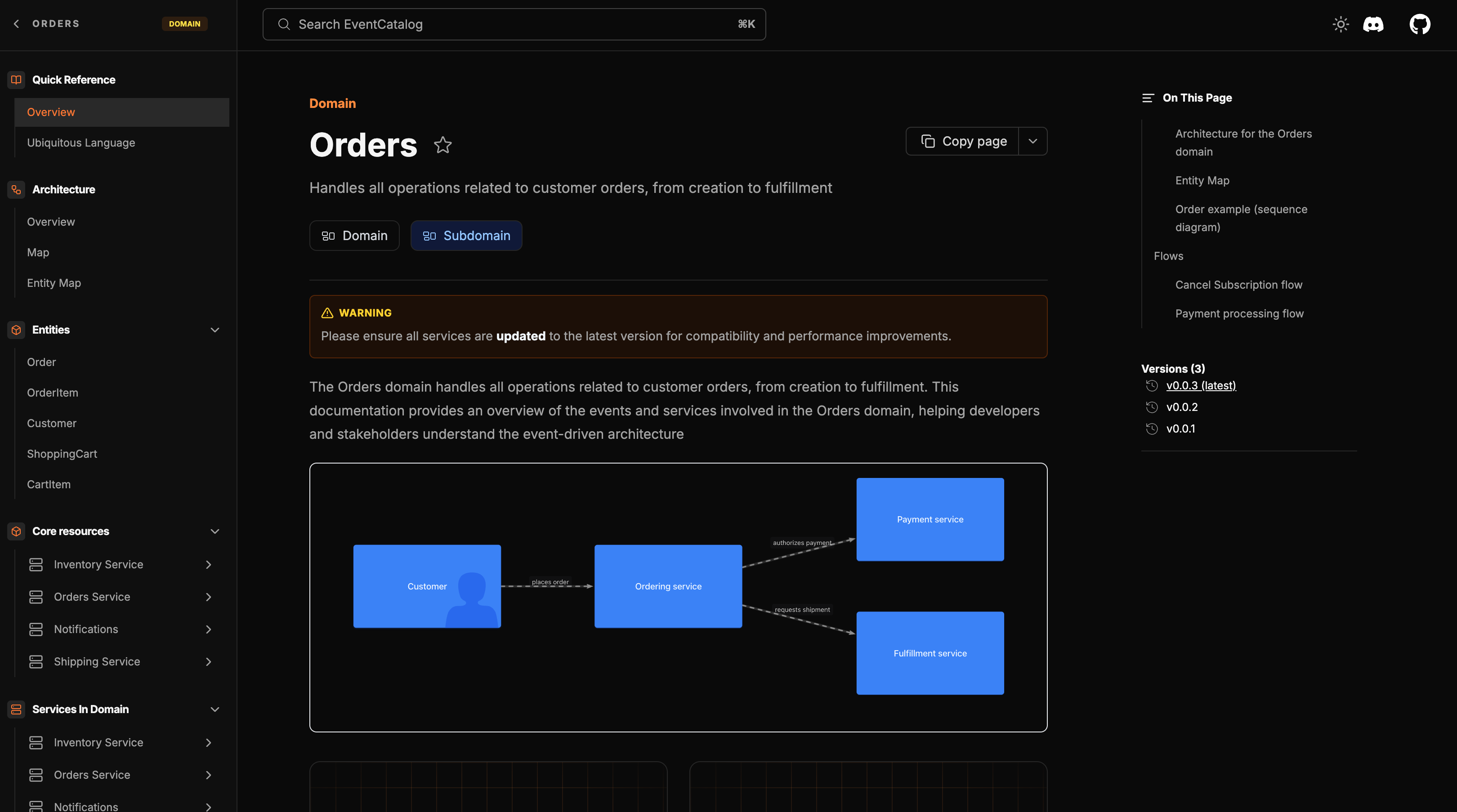The image size is (1457, 812).
Task: Expand Inventory Service under Core resources
Action: click(x=209, y=565)
